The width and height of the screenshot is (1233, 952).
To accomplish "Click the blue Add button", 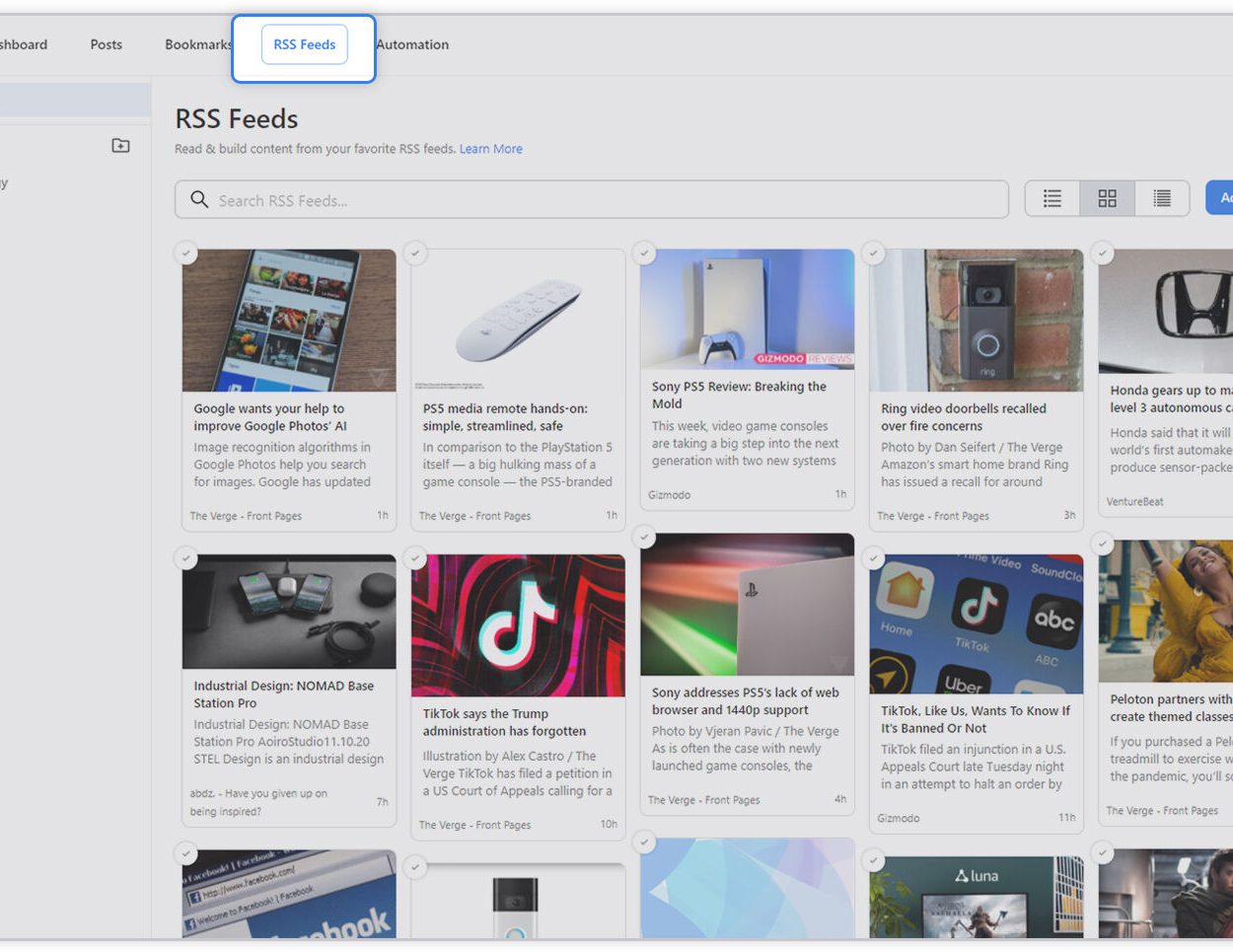I will (1223, 197).
